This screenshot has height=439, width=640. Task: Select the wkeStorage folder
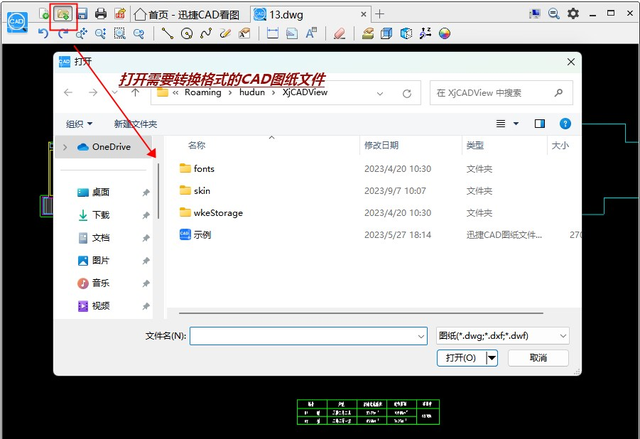tap(218, 213)
